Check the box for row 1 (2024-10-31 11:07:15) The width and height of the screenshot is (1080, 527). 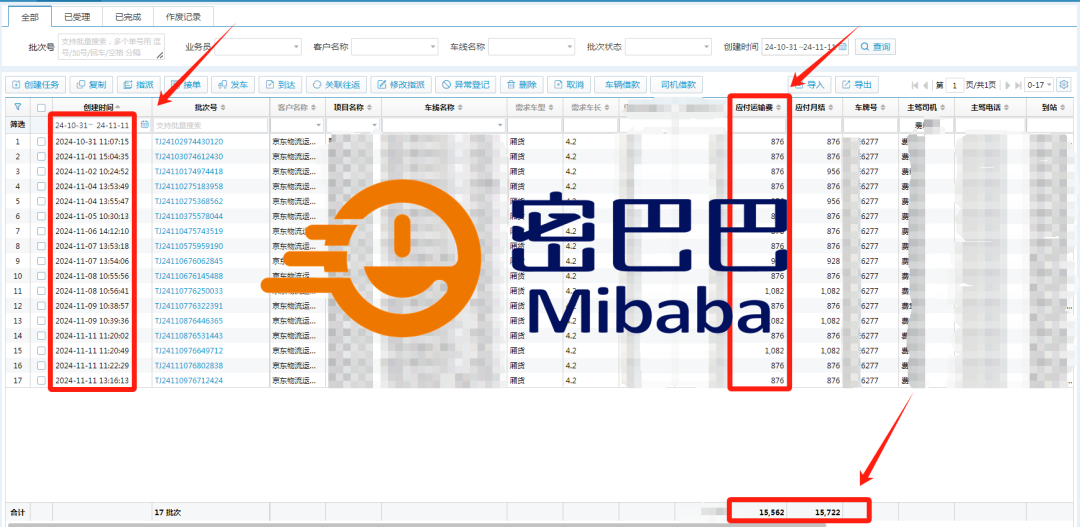coord(41,141)
